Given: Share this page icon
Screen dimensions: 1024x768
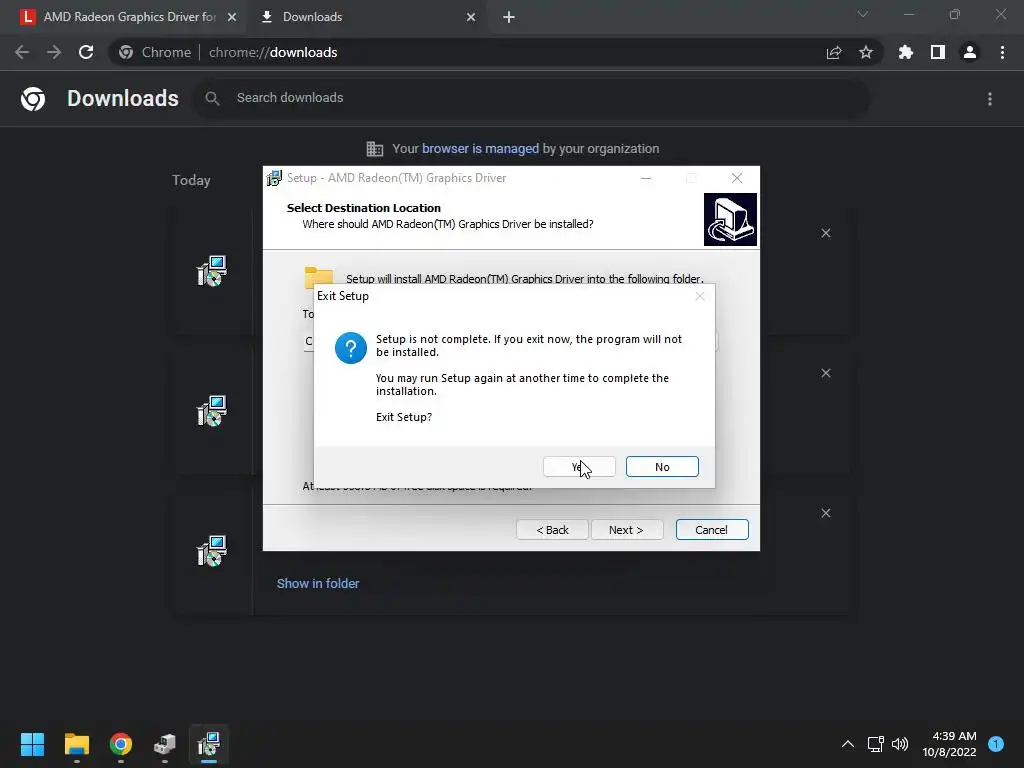Looking at the screenshot, I should point(834,52).
